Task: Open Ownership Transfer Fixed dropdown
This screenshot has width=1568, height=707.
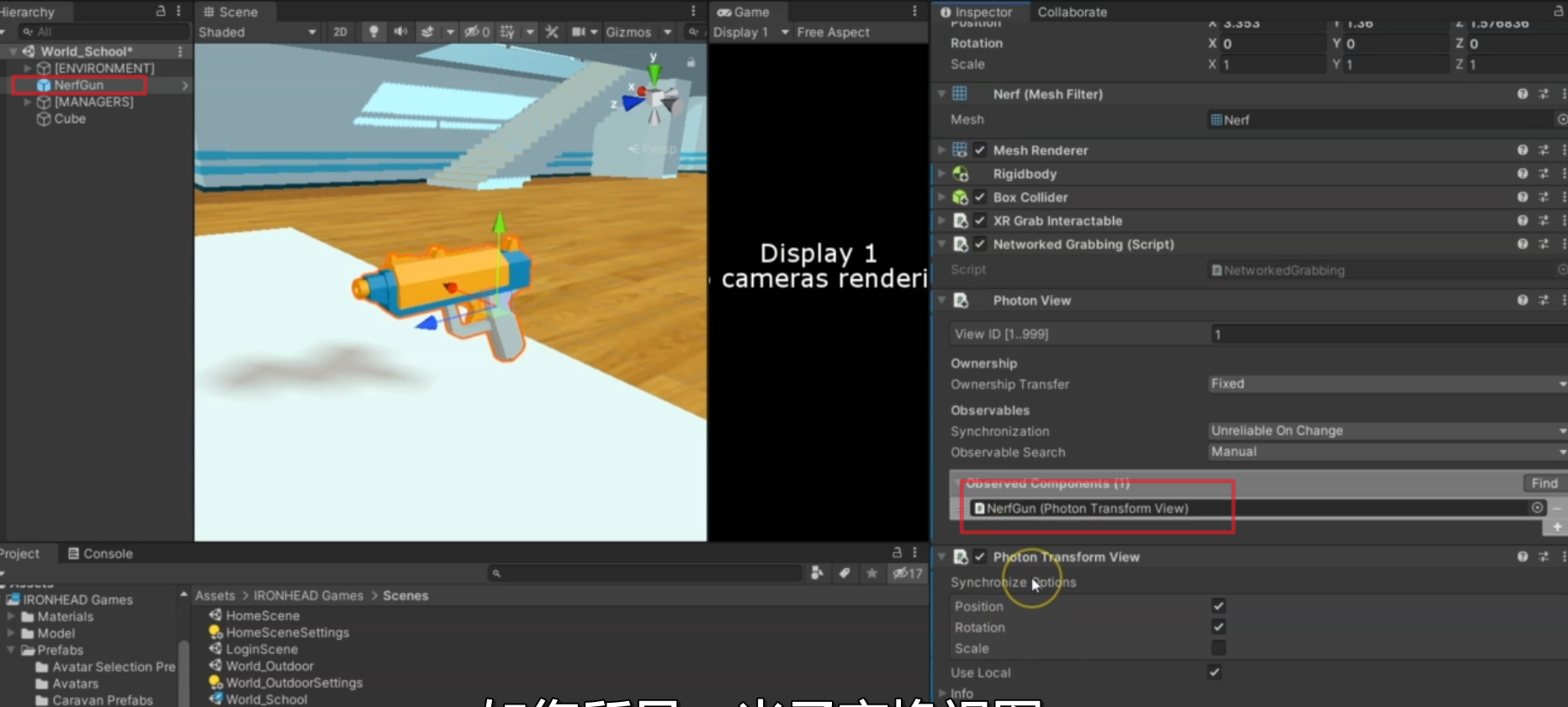Action: click(1388, 384)
